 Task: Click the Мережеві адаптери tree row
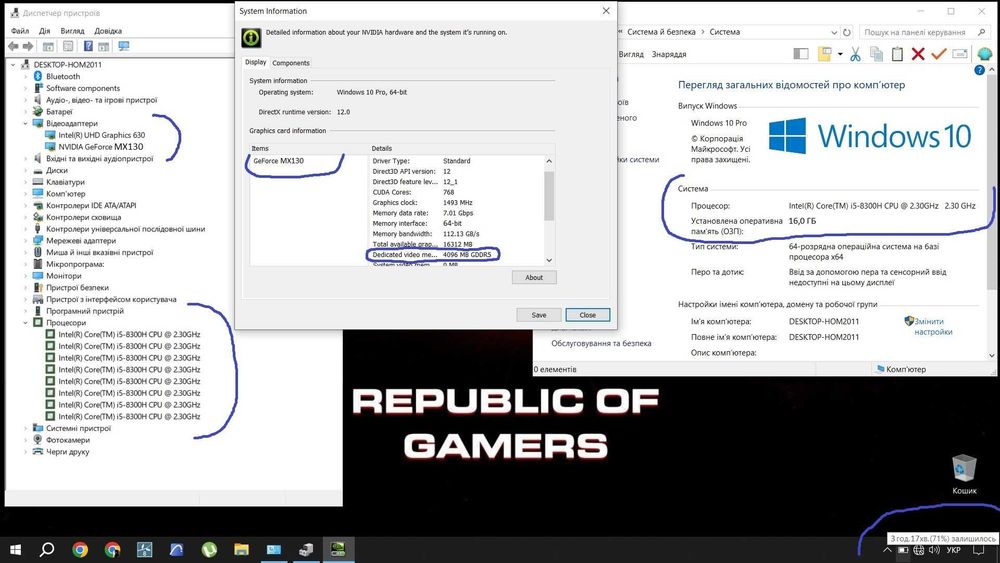pos(81,241)
